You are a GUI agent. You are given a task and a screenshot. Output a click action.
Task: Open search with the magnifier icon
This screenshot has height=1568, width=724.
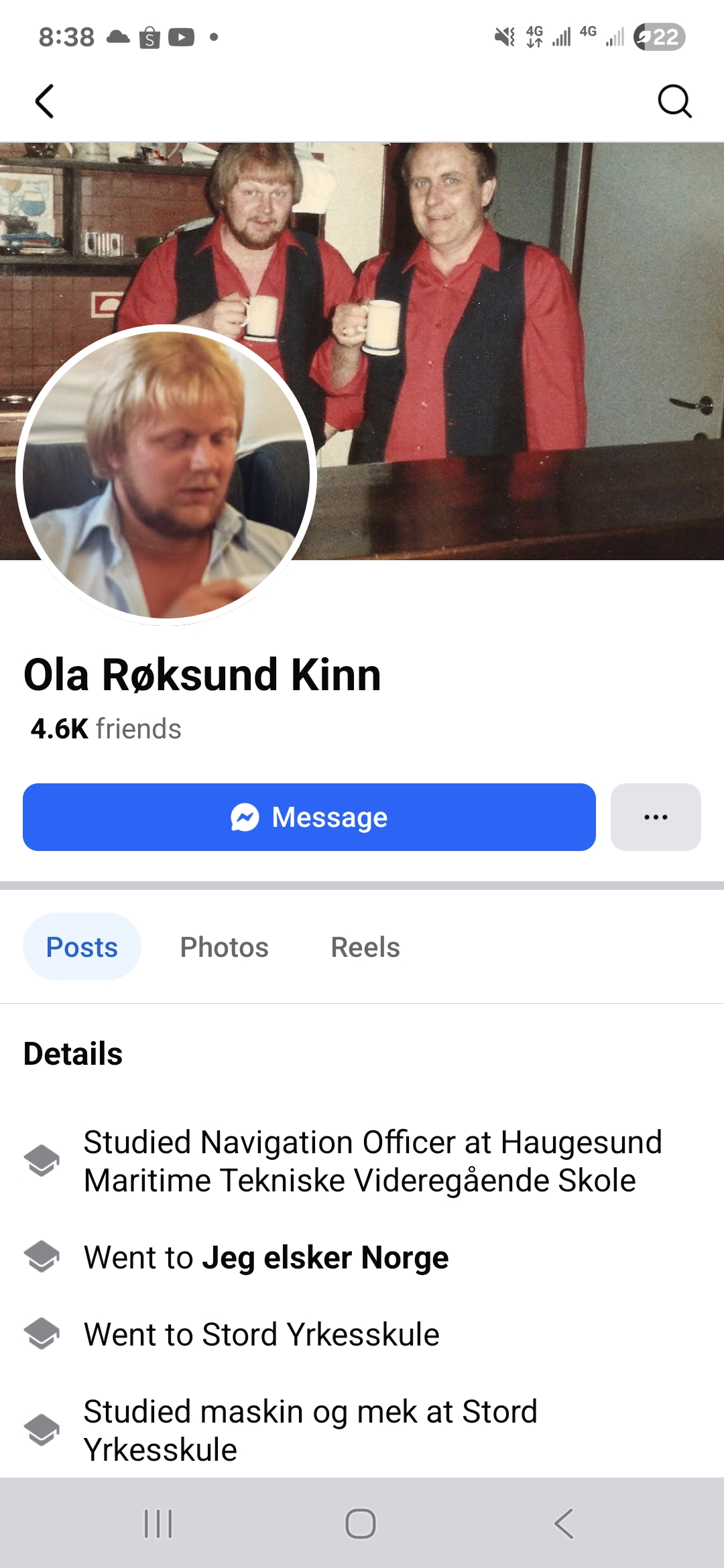(674, 101)
